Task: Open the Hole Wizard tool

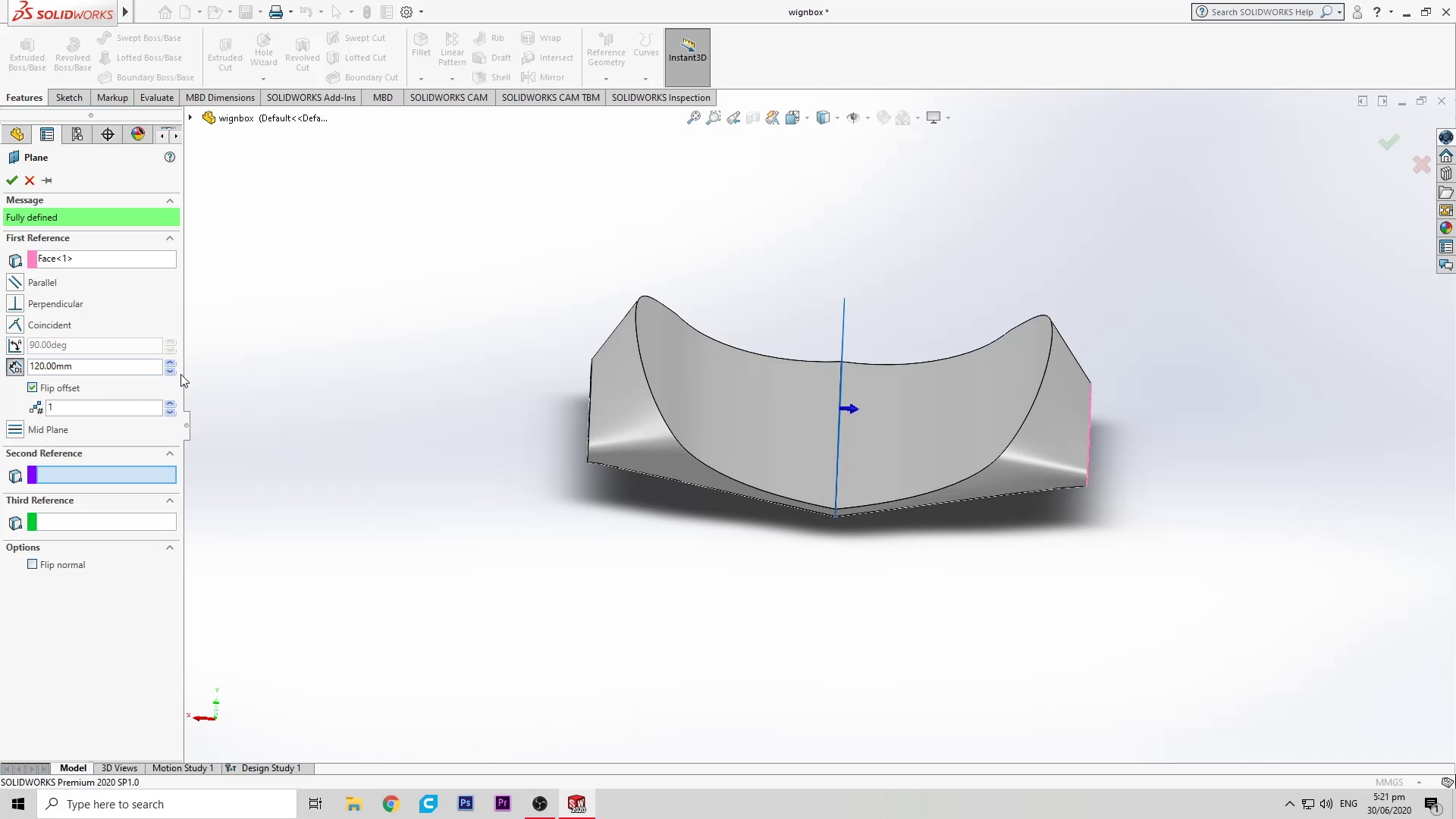Action: click(264, 49)
